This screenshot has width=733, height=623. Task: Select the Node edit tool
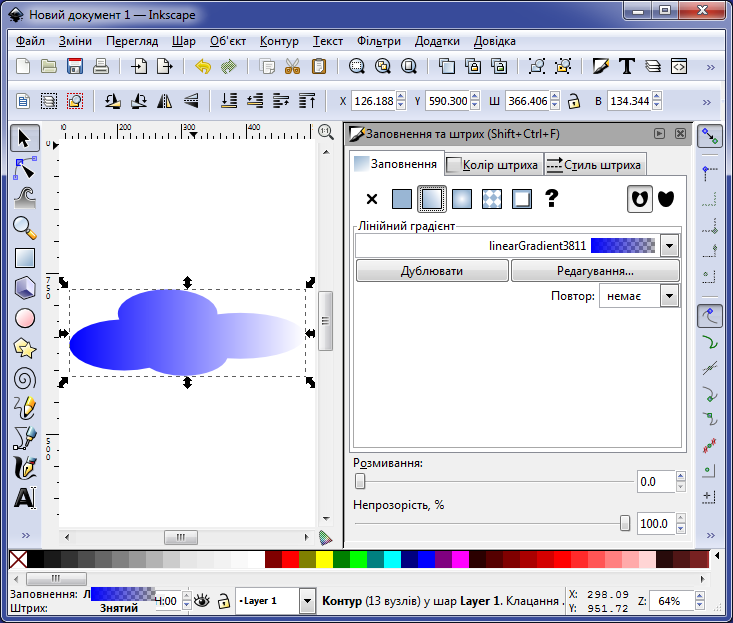click(25, 167)
